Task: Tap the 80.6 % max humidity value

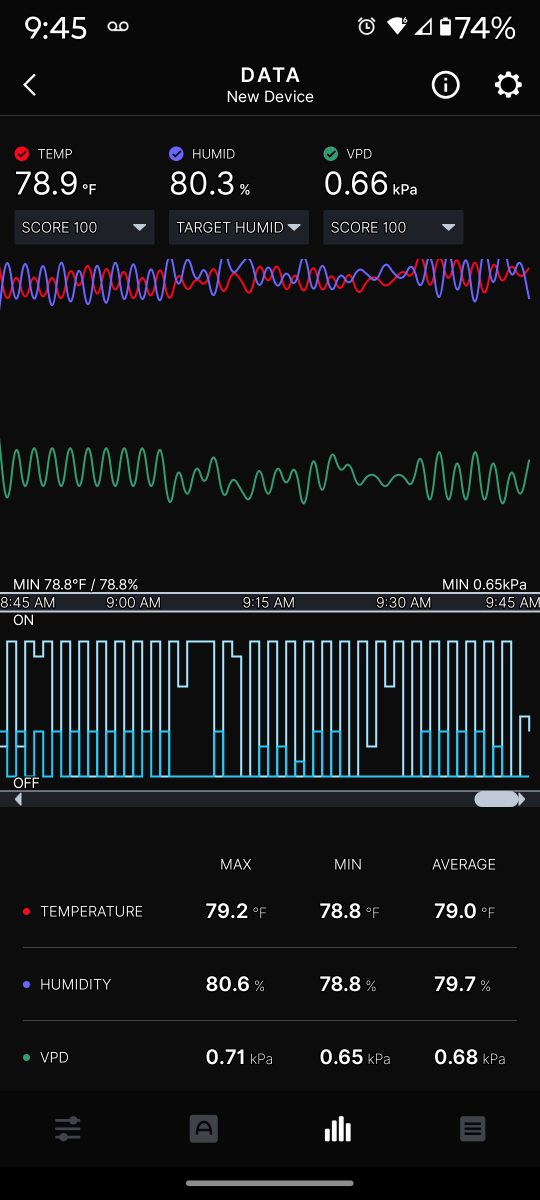Action: (x=236, y=984)
